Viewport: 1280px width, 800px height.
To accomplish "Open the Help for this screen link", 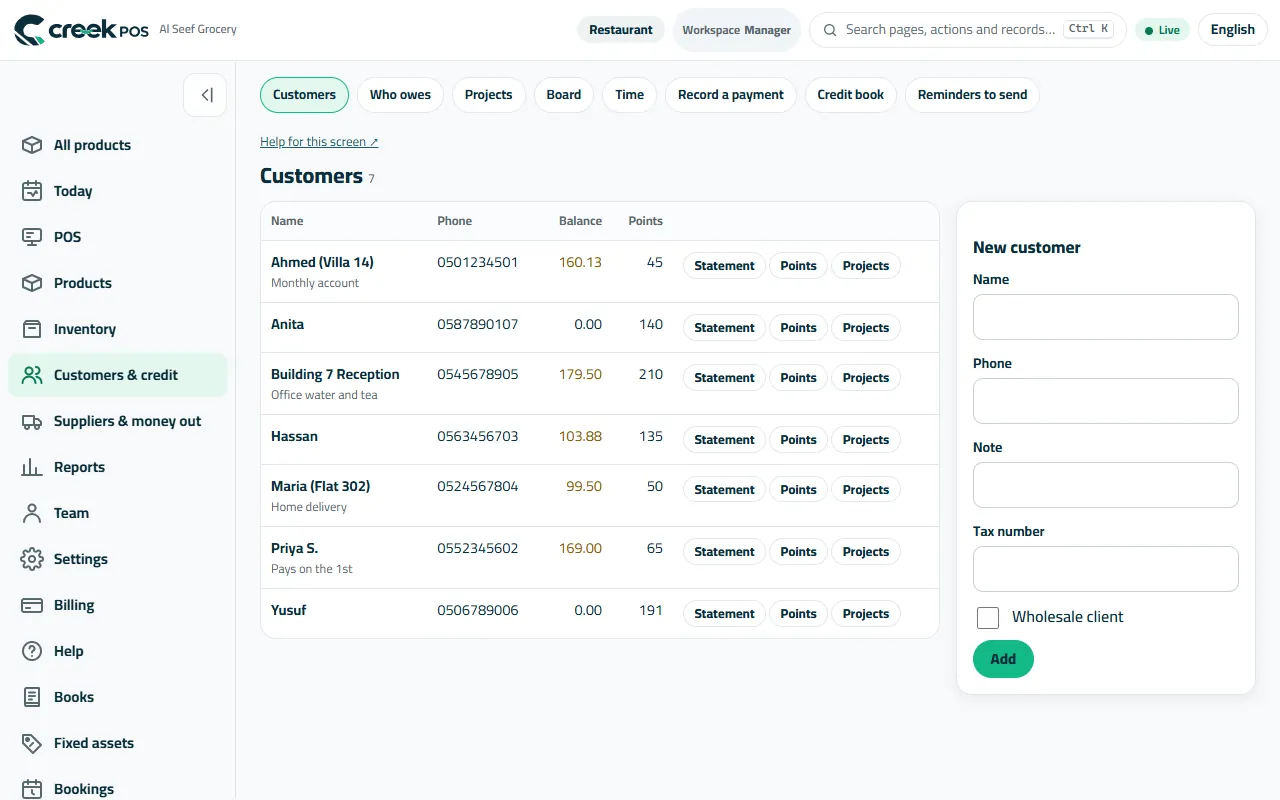I will point(319,142).
